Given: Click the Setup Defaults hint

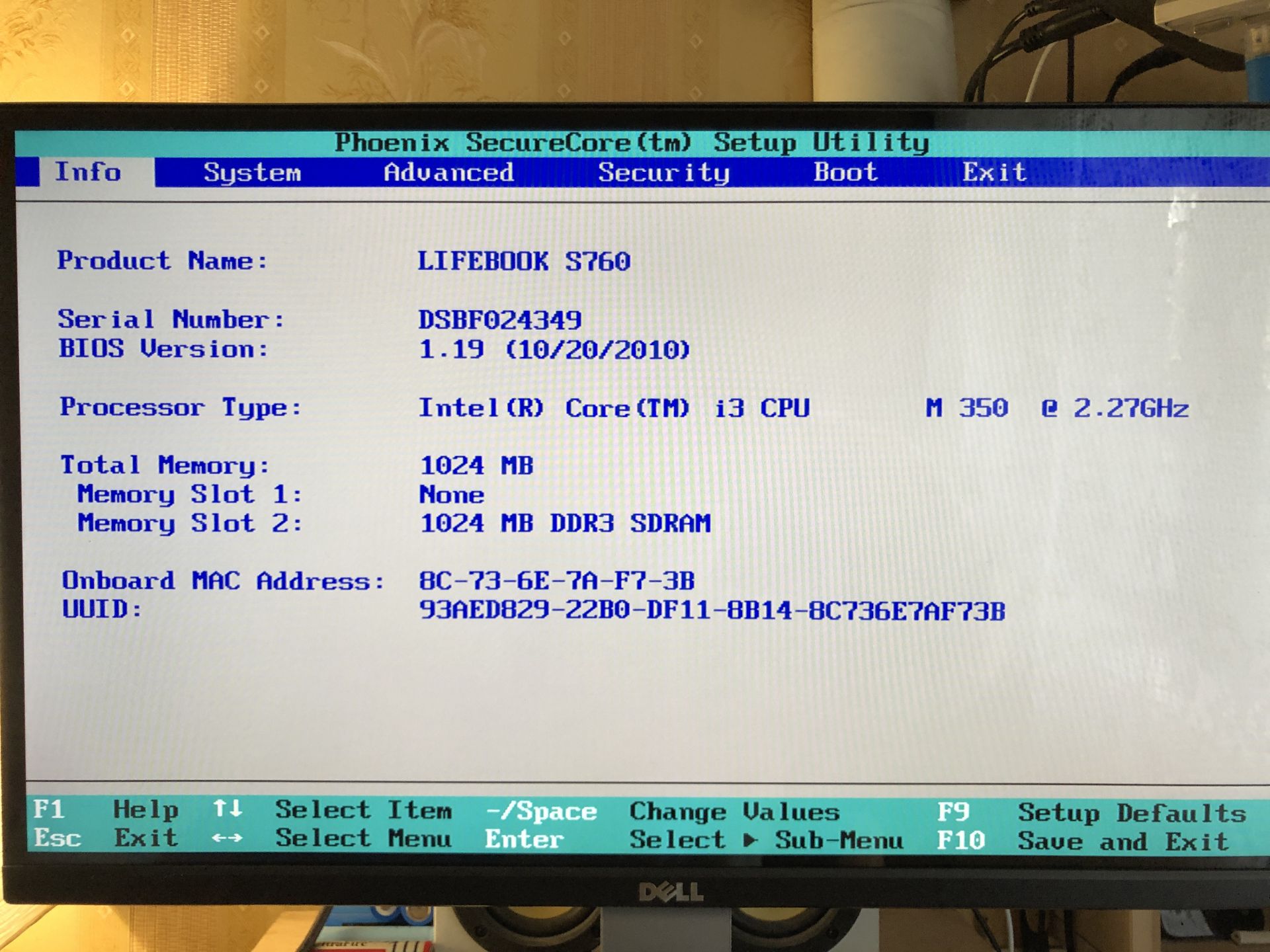Looking at the screenshot, I should [x=1132, y=813].
